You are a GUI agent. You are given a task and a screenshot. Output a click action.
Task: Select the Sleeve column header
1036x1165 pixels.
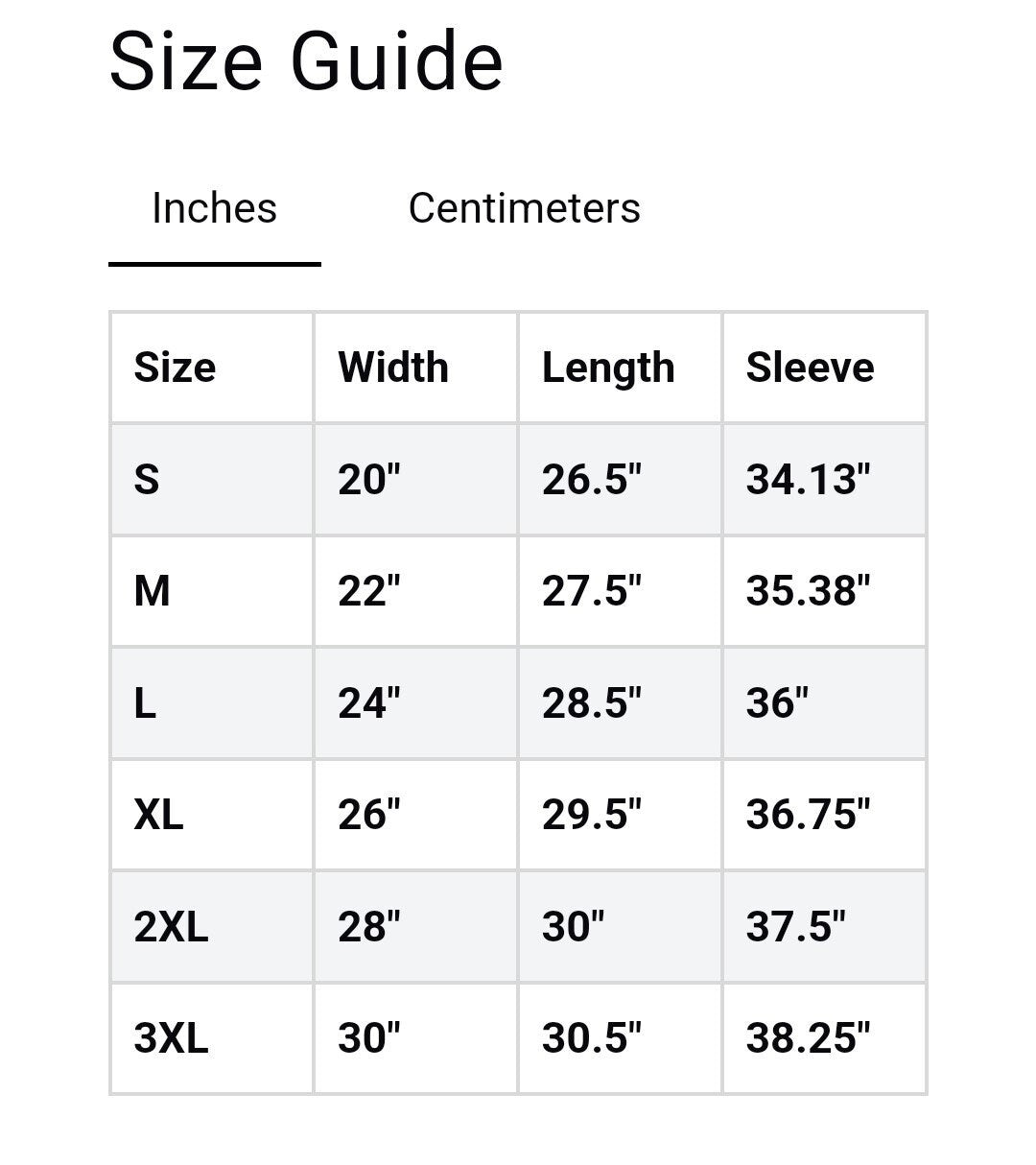pyautogui.click(x=810, y=368)
